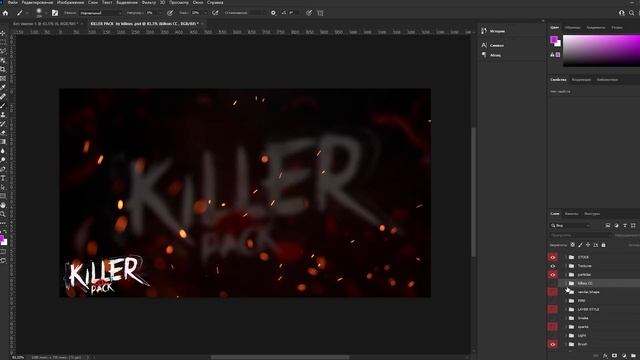Filter layers by pixel layer icon
Viewport: 640px width, 360px height.
click(x=608, y=226)
